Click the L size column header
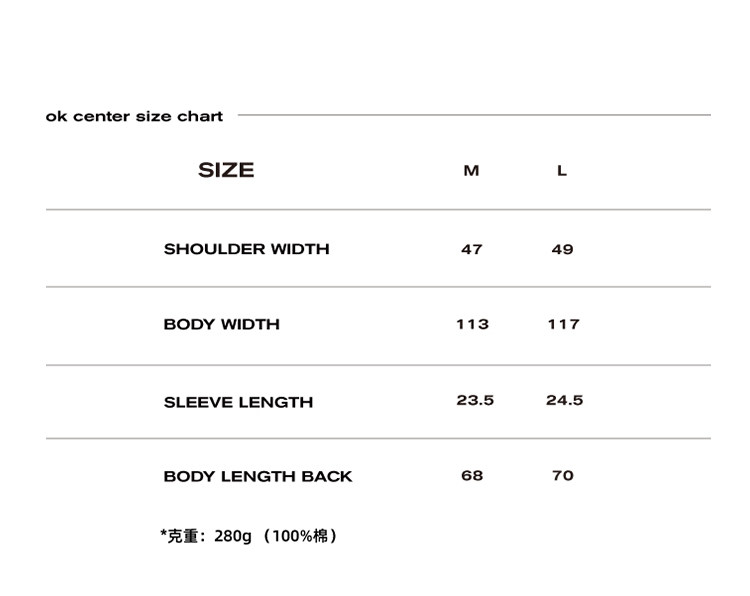 point(562,171)
